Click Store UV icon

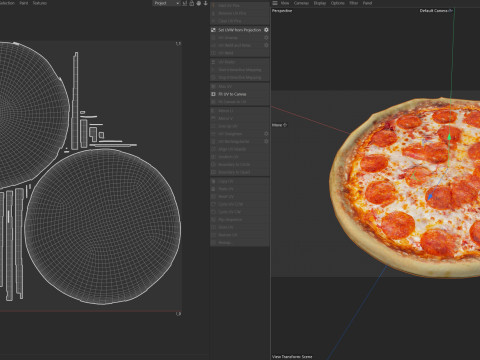(213, 227)
